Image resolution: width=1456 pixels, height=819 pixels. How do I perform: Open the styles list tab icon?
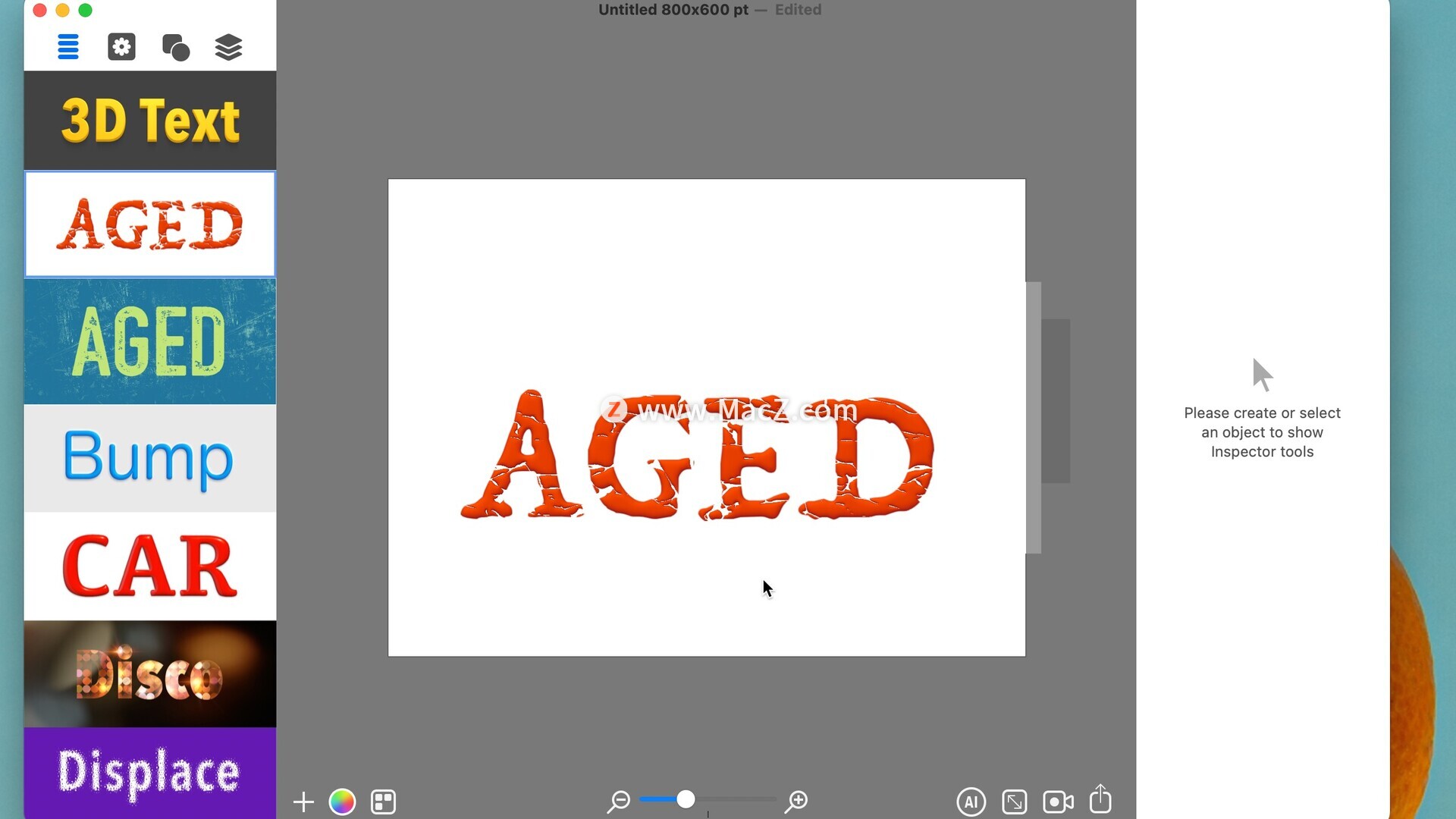coord(68,47)
